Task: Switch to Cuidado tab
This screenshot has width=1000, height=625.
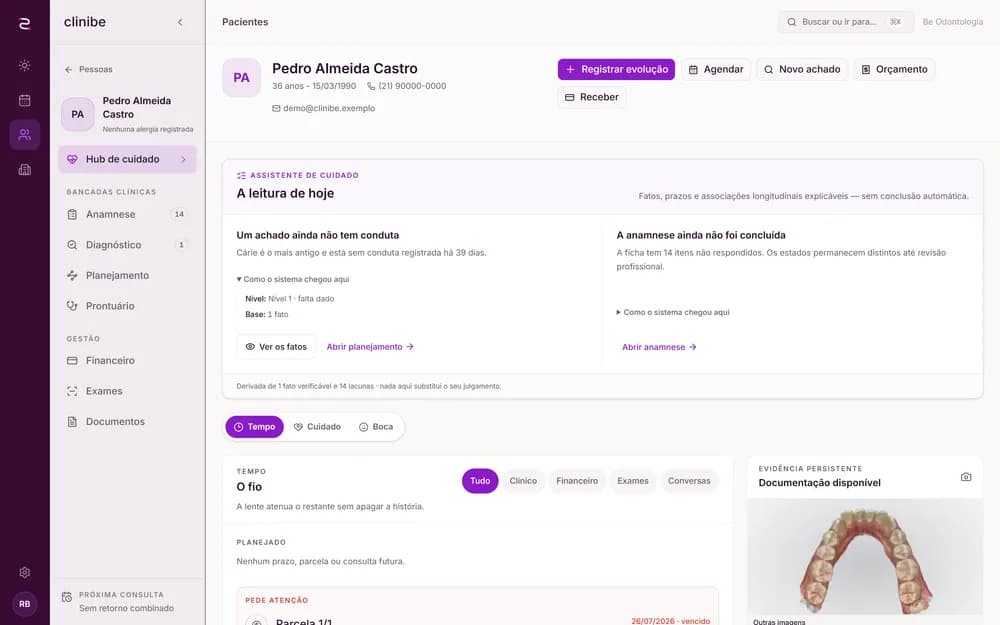Action: coord(317,427)
